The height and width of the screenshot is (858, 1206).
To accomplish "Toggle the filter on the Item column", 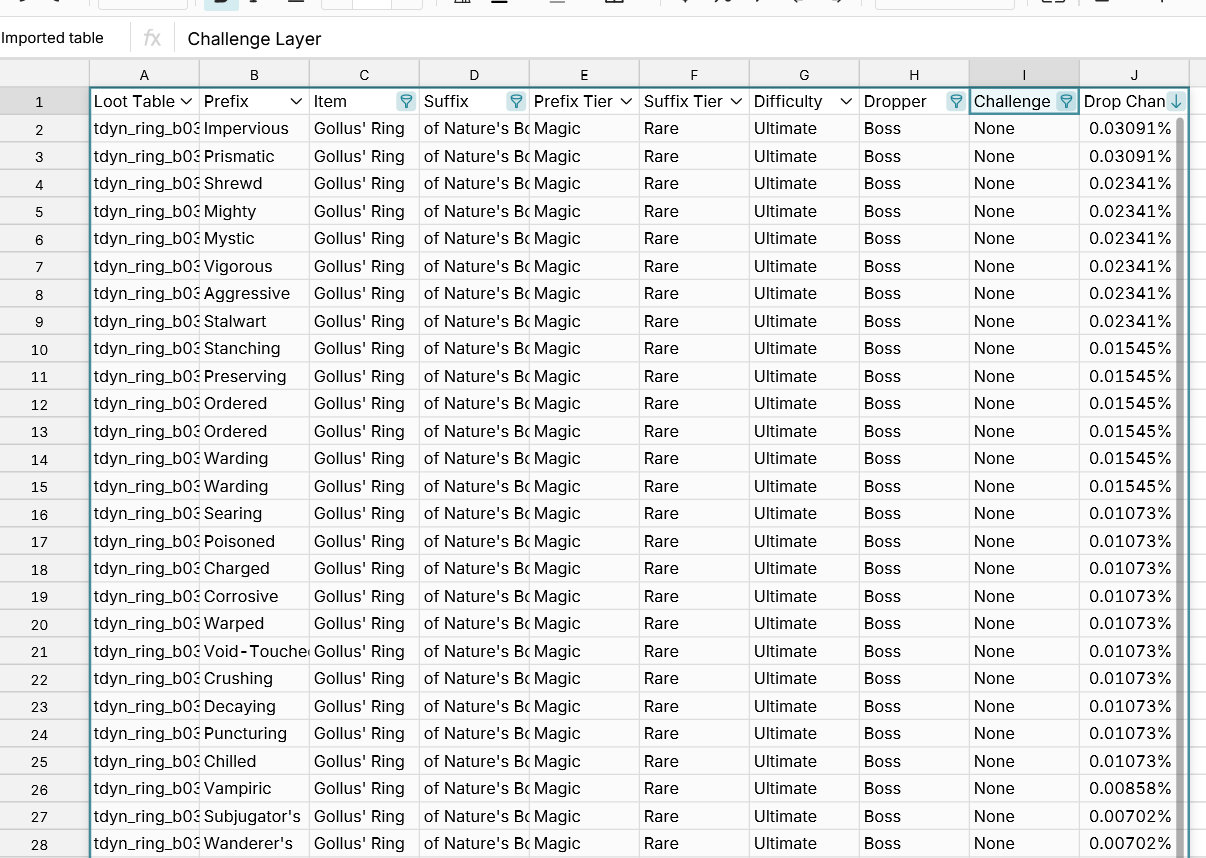I will [405, 101].
